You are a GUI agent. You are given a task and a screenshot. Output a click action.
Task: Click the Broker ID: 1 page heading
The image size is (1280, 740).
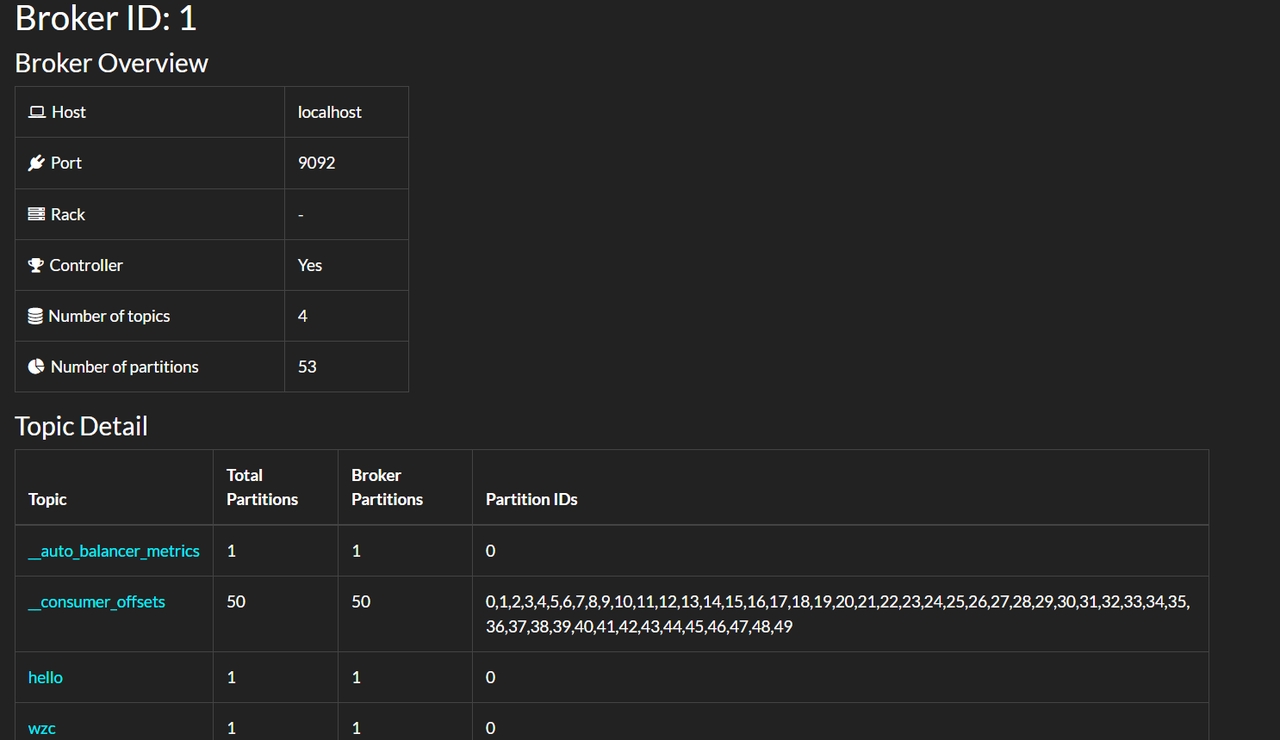coord(106,18)
